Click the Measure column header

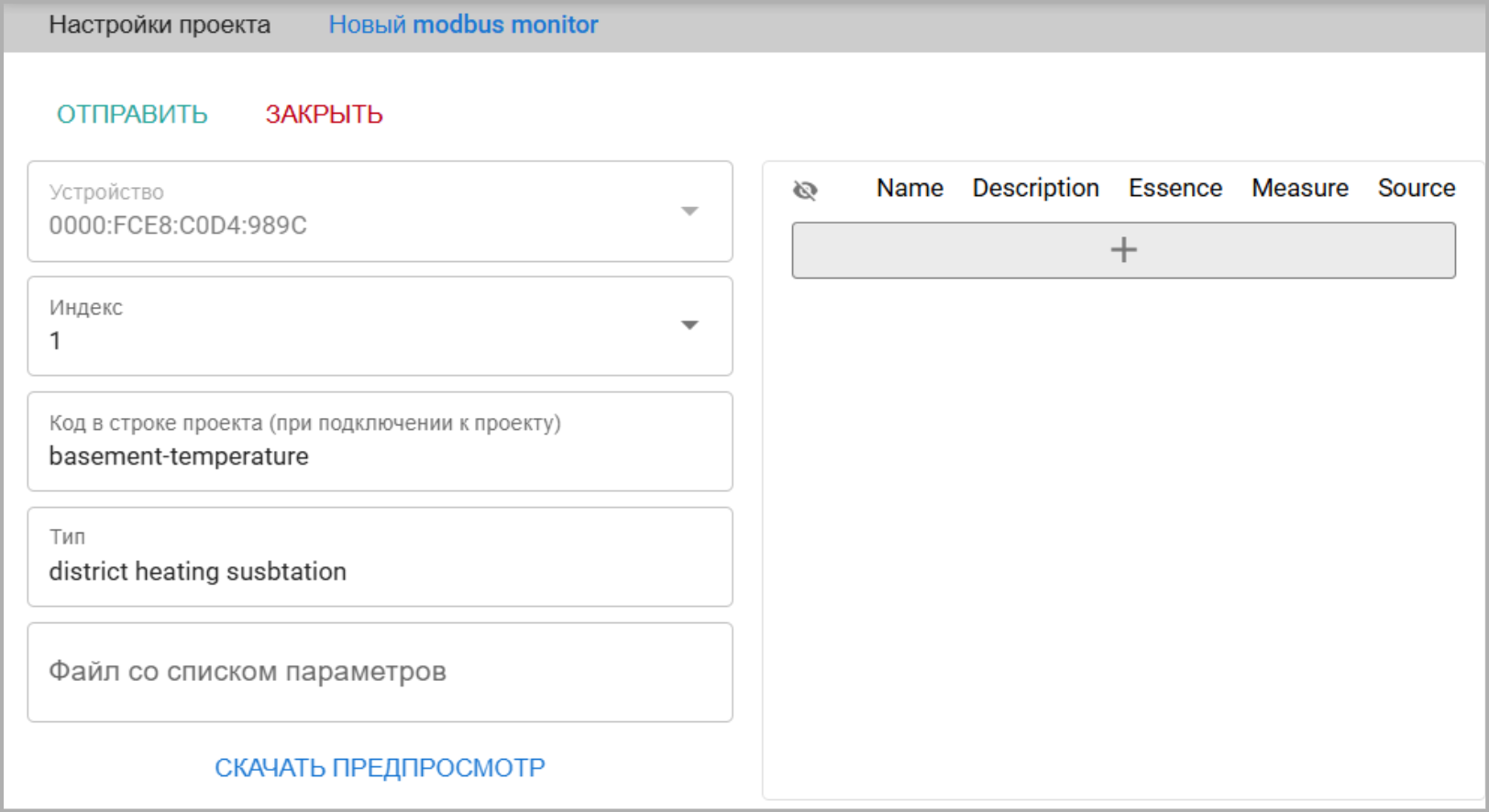coord(1299,188)
